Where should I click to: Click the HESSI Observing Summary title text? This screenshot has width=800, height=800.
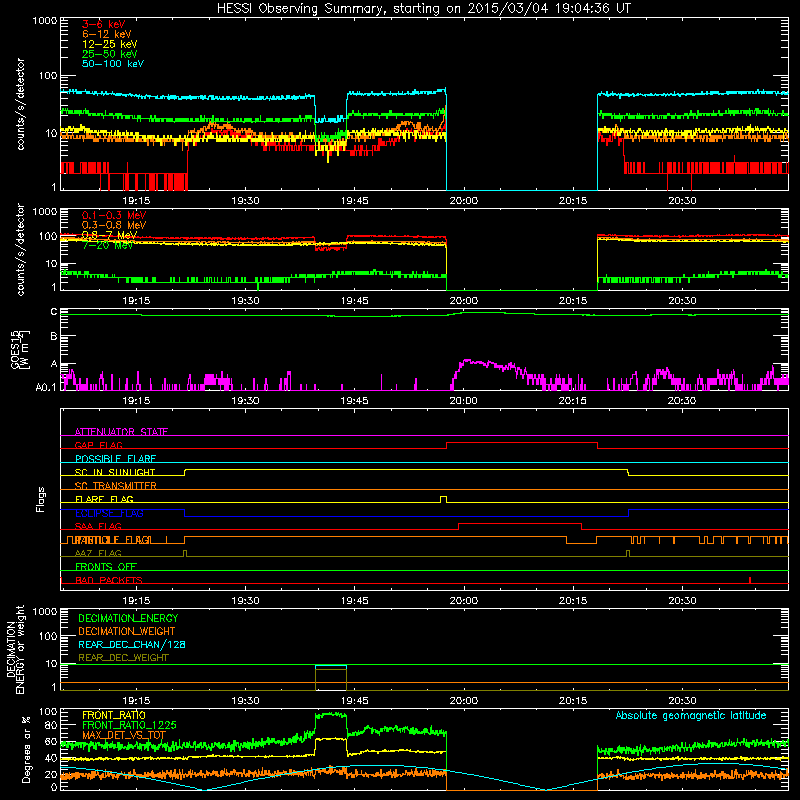pyautogui.click(x=423, y=9)
